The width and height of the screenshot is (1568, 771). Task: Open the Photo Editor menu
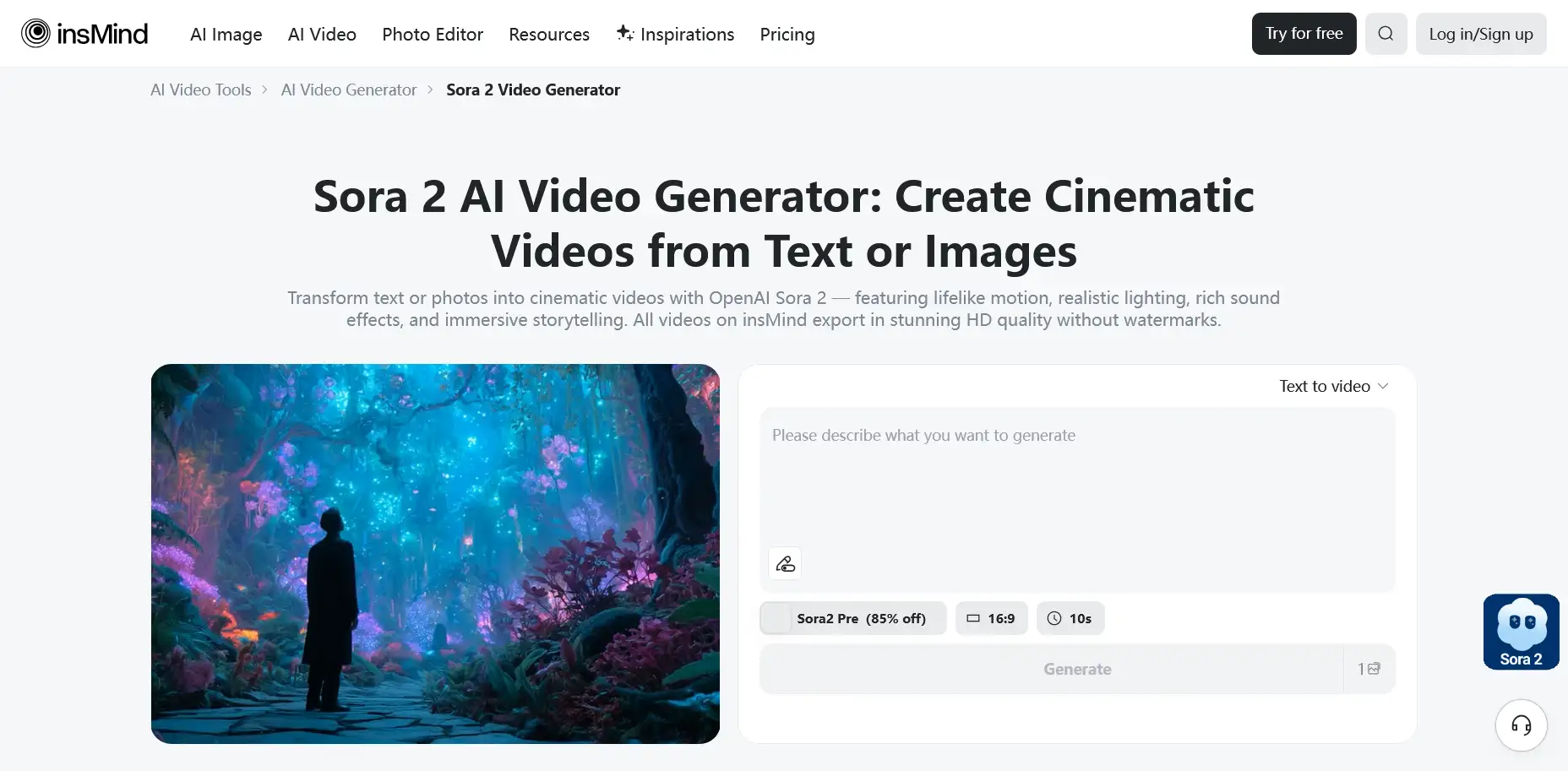433,35
